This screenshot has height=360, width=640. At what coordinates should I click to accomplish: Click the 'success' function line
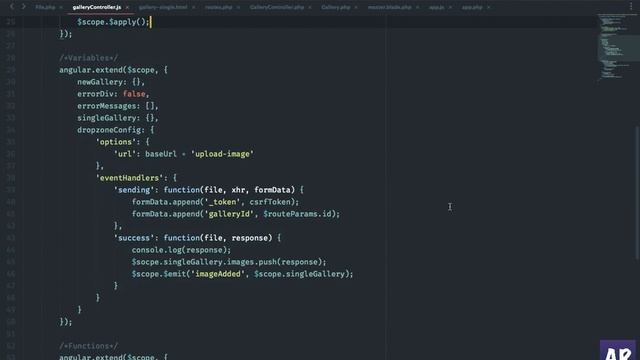tap(197, 238)
